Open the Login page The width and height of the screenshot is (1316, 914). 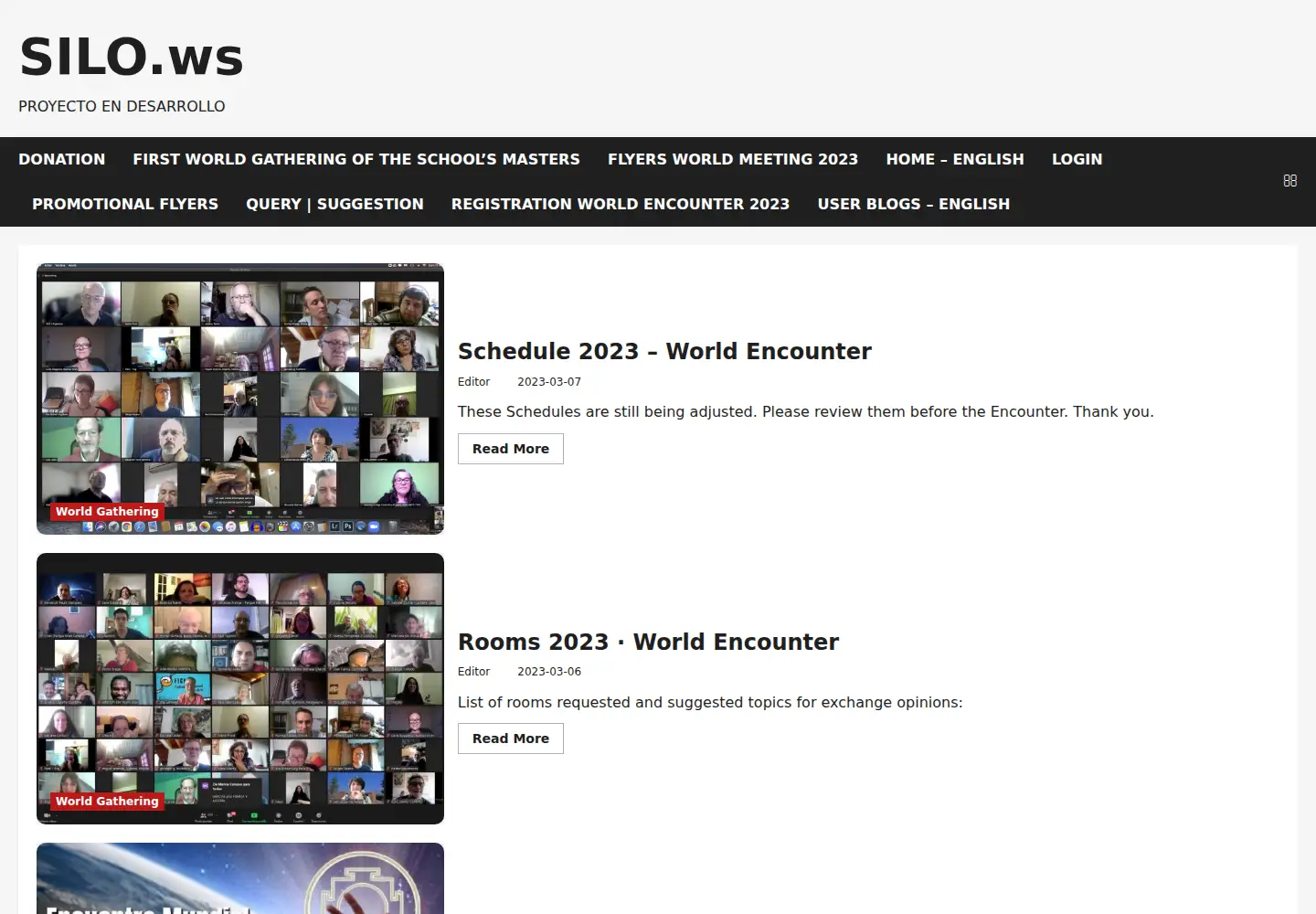1077,159
